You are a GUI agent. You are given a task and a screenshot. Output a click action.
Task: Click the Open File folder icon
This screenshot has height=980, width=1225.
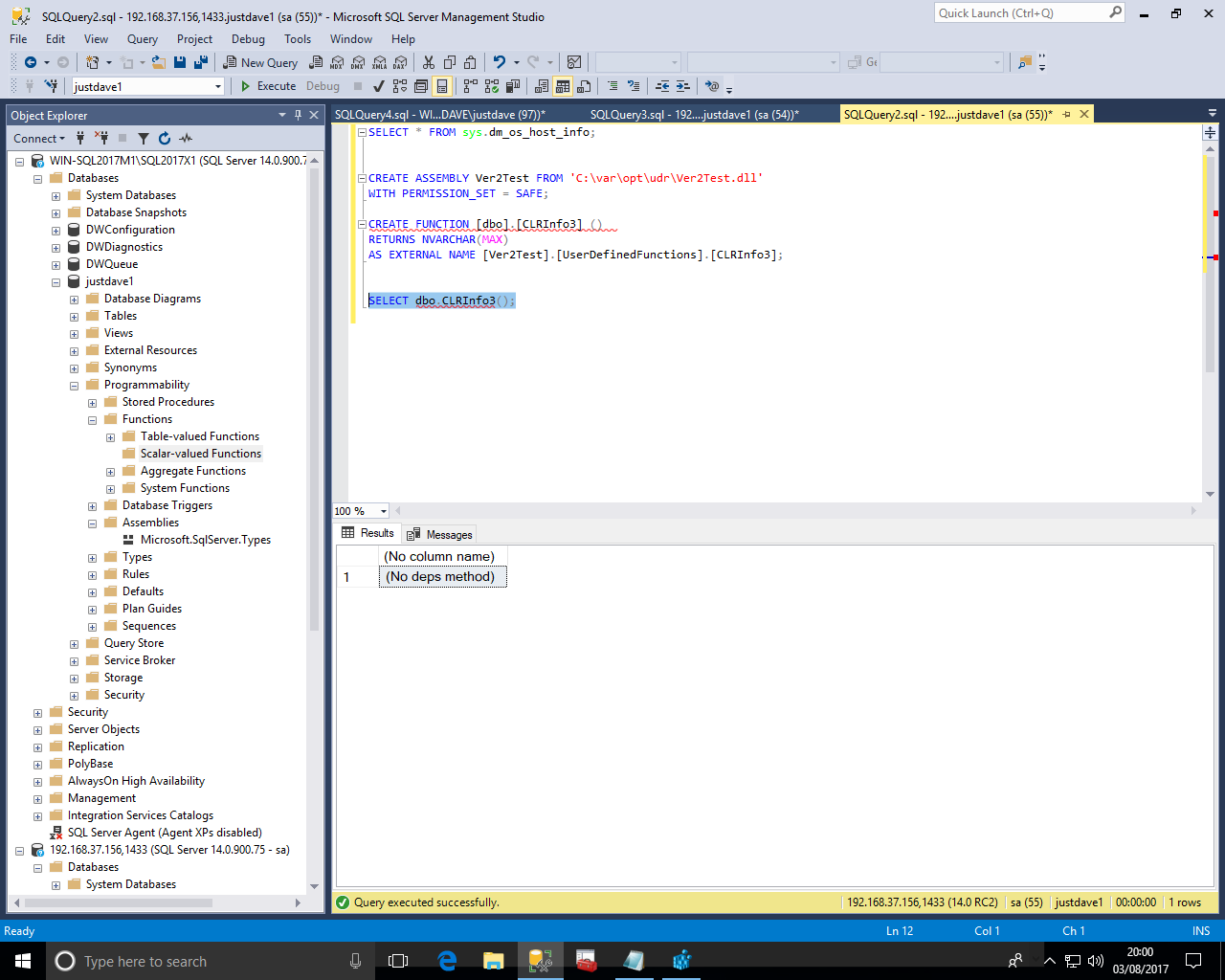[x=158, y=63]
